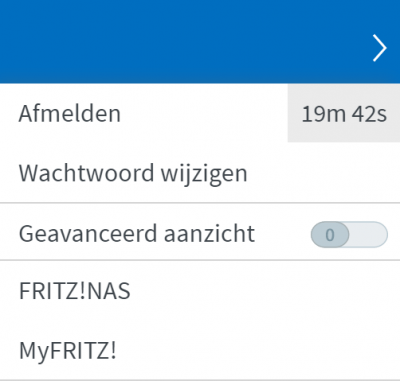Collapse the user menu via the header arrow
Image resolution: width=400 pixels, height=381 pixels.
click(380, 48)
